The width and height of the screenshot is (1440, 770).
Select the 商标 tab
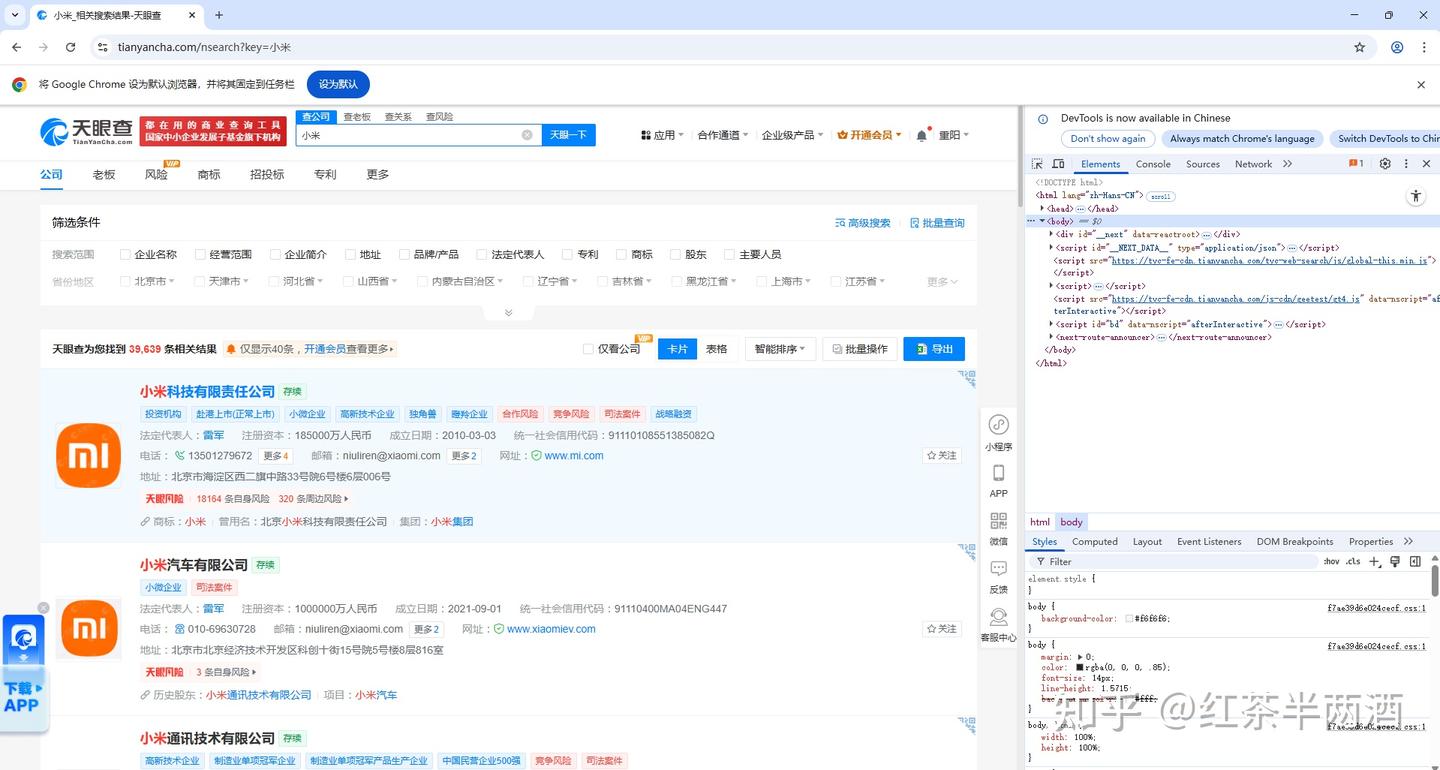(209, 174)
